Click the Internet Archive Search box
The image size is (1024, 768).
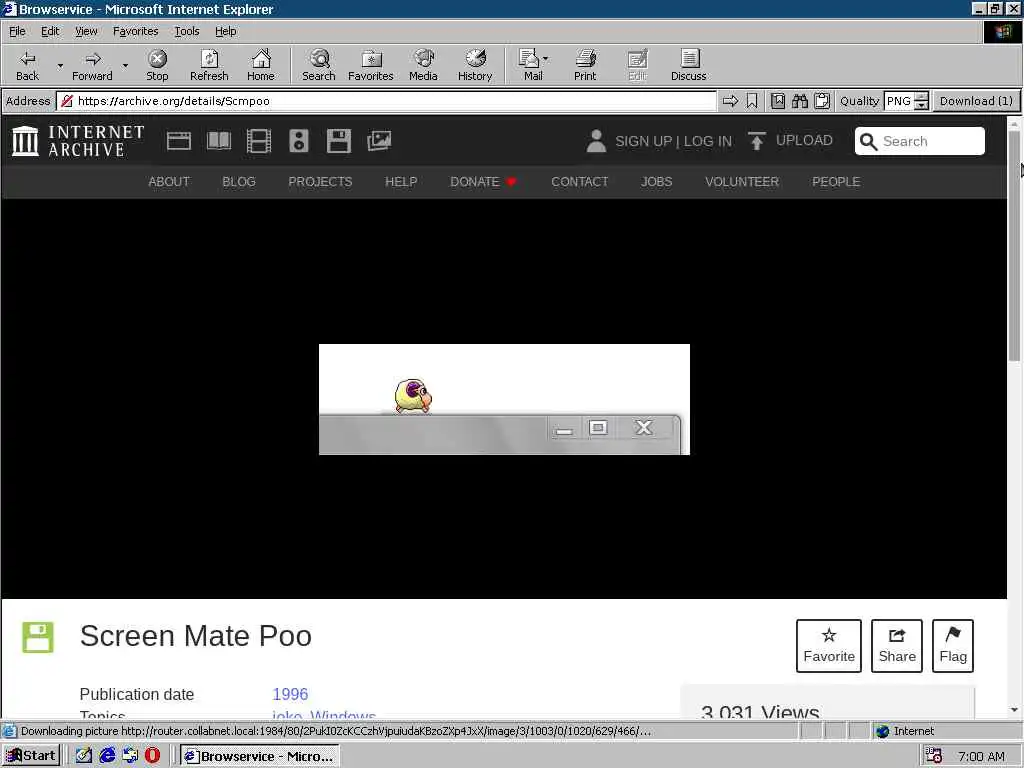click(920, 141)
